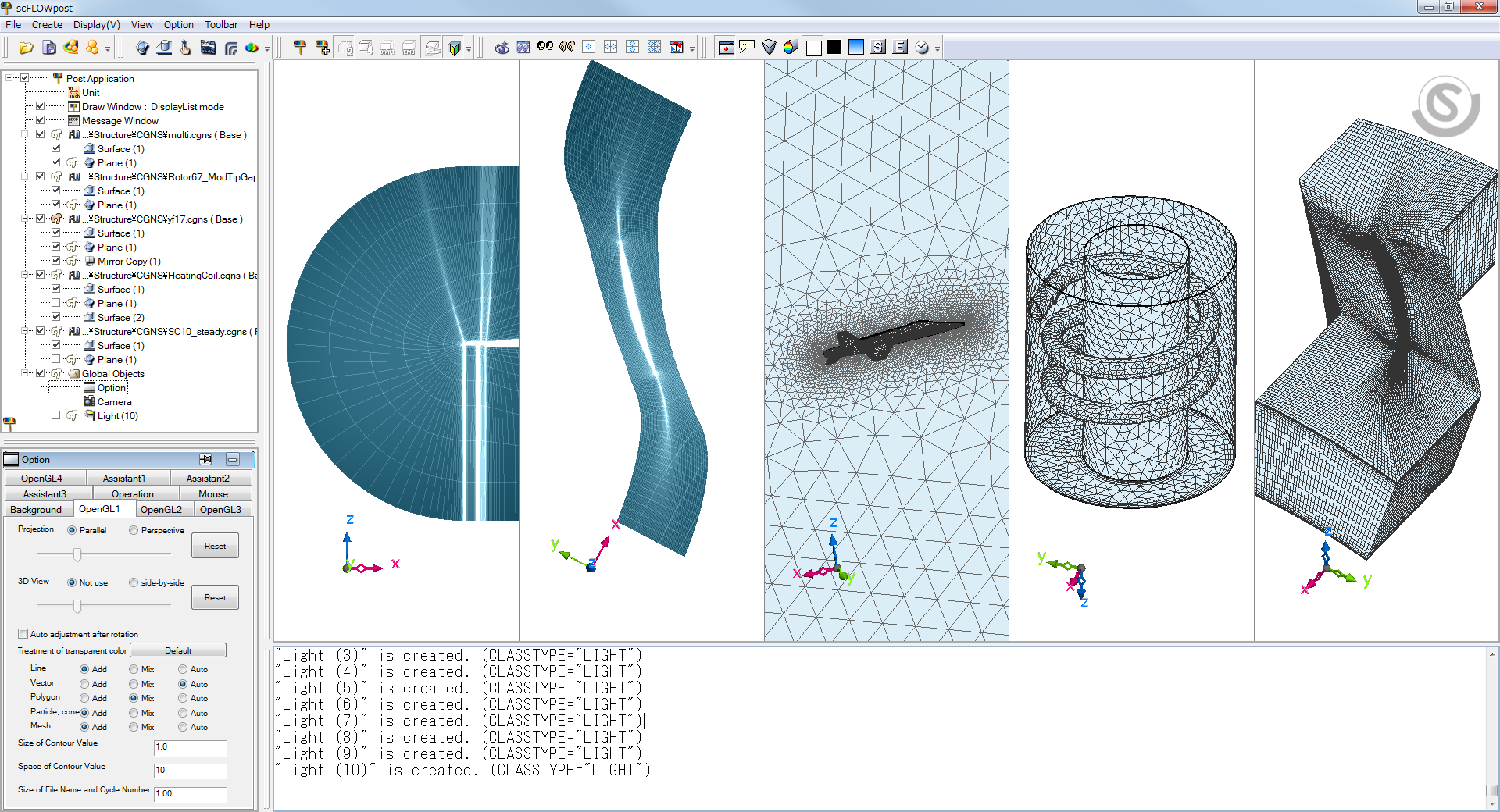Open the Display(V) menu
Viewport: 1500px width, 812px height.
(x=97, y=25)
